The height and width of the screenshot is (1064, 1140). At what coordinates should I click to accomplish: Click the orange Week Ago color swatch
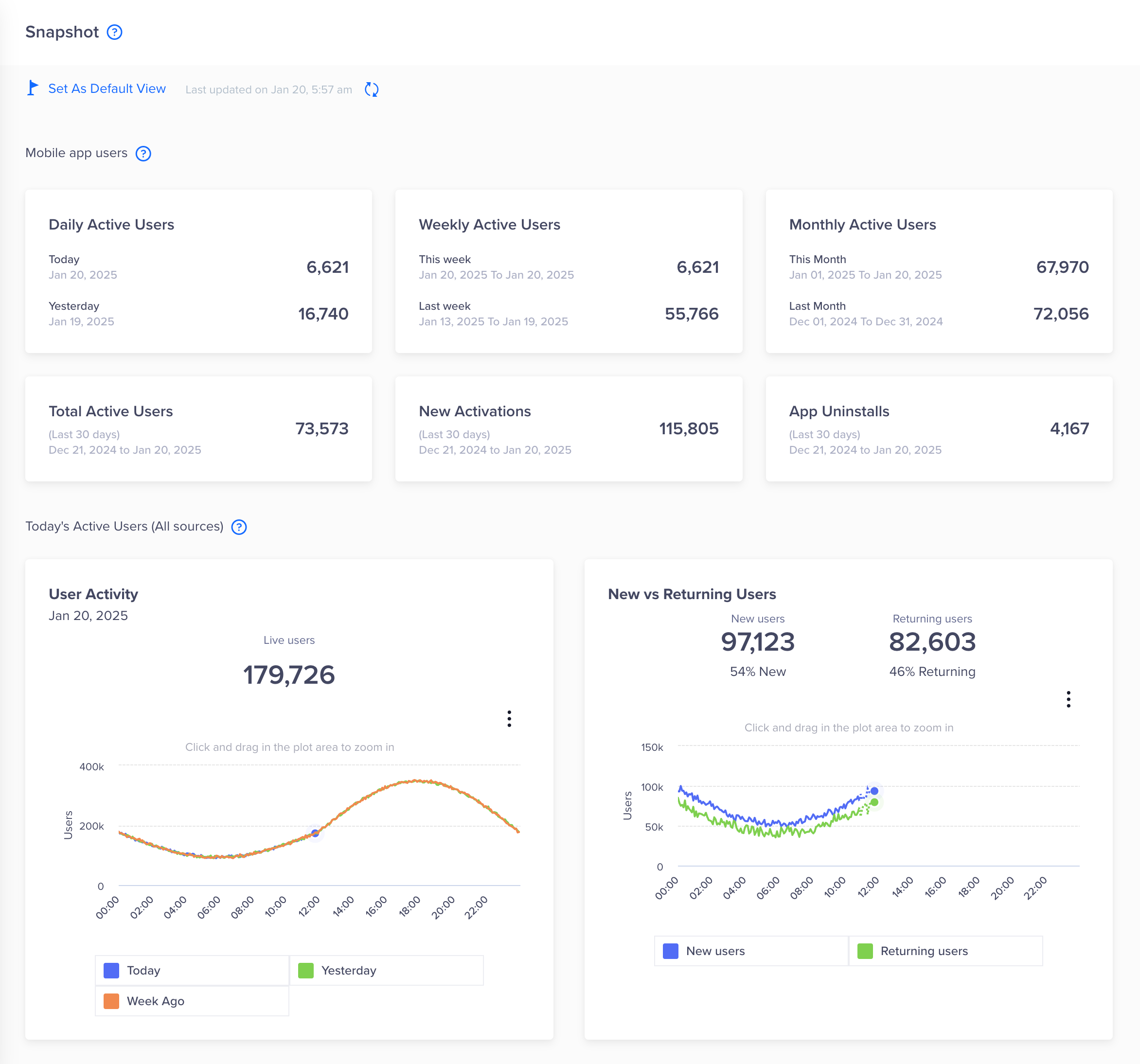(x=111, y=1001)
